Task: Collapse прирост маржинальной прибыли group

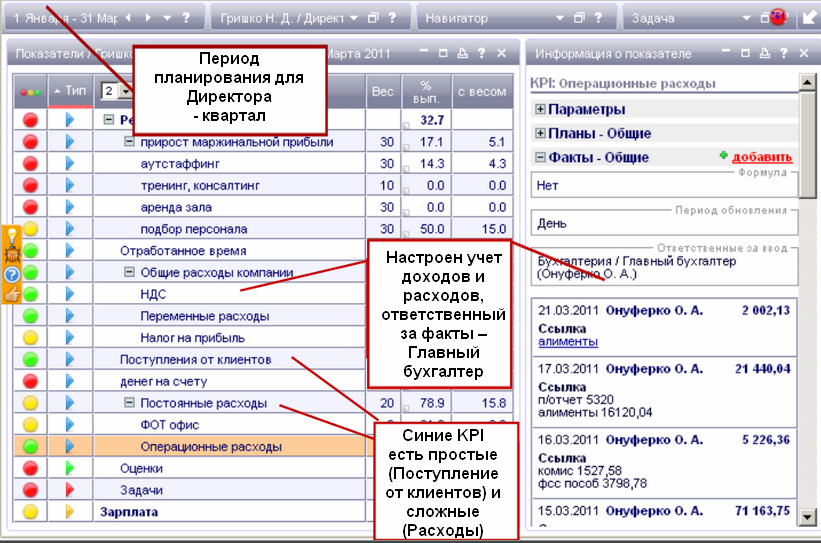Action: coord(129,141)
